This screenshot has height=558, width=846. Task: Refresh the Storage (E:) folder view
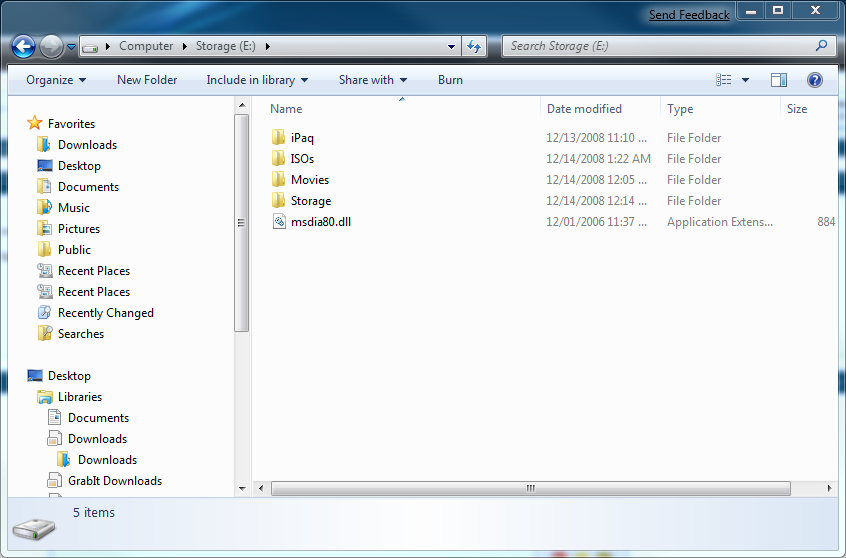[474, 46]
